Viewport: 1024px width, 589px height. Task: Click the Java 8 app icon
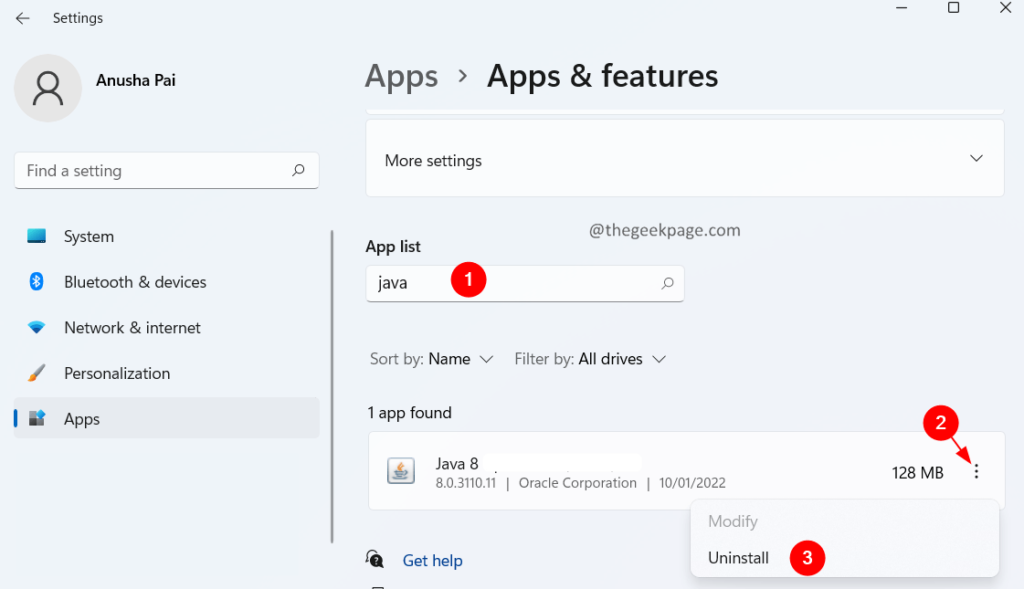pyautogui.click(x=401, y=472)
